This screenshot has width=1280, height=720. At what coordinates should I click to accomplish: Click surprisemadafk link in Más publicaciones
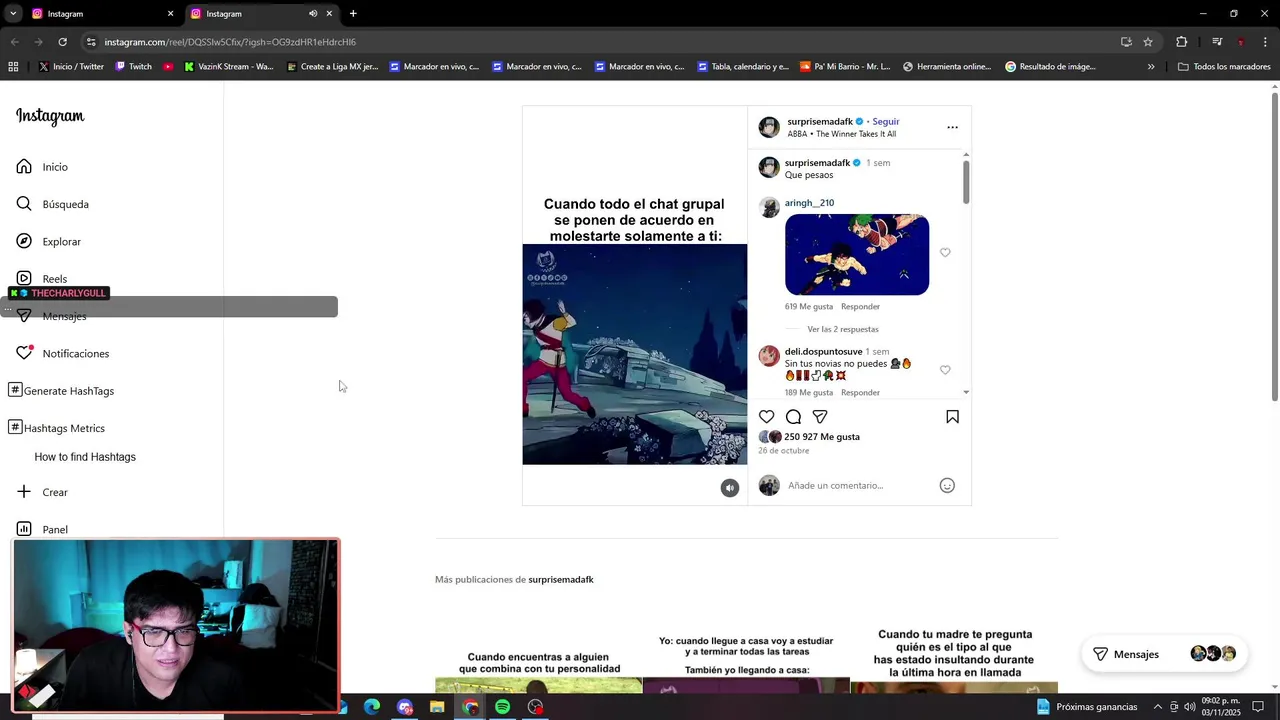(x=561, y=580)
